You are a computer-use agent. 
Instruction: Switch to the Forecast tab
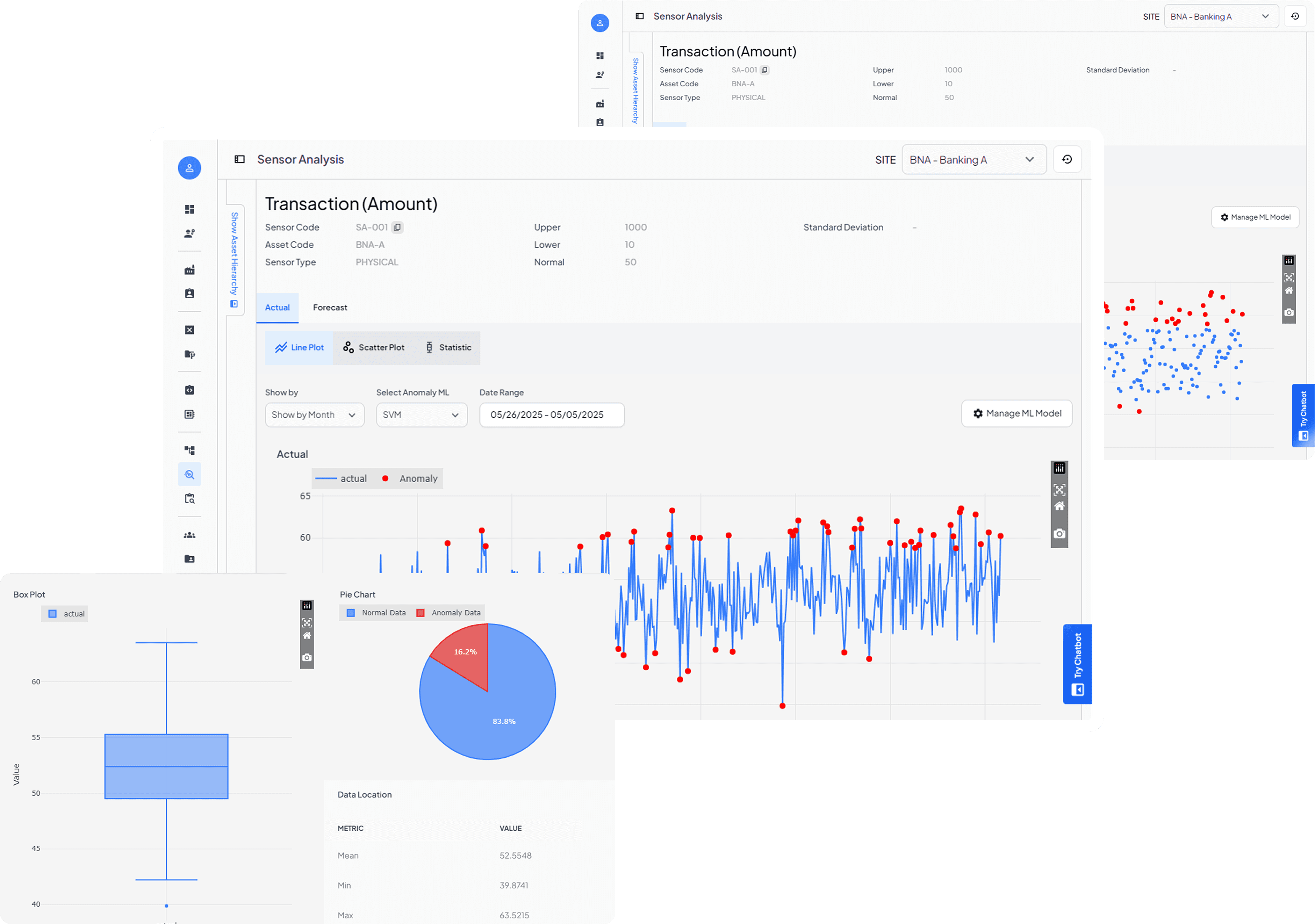[330, 308]
